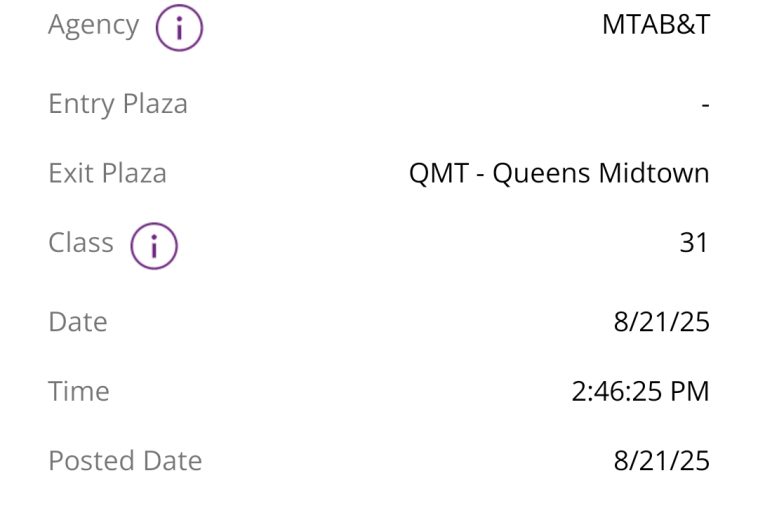Tap the info icon beside Class
The height and width of the screenshot is (520, 758).
click(154, 245)
